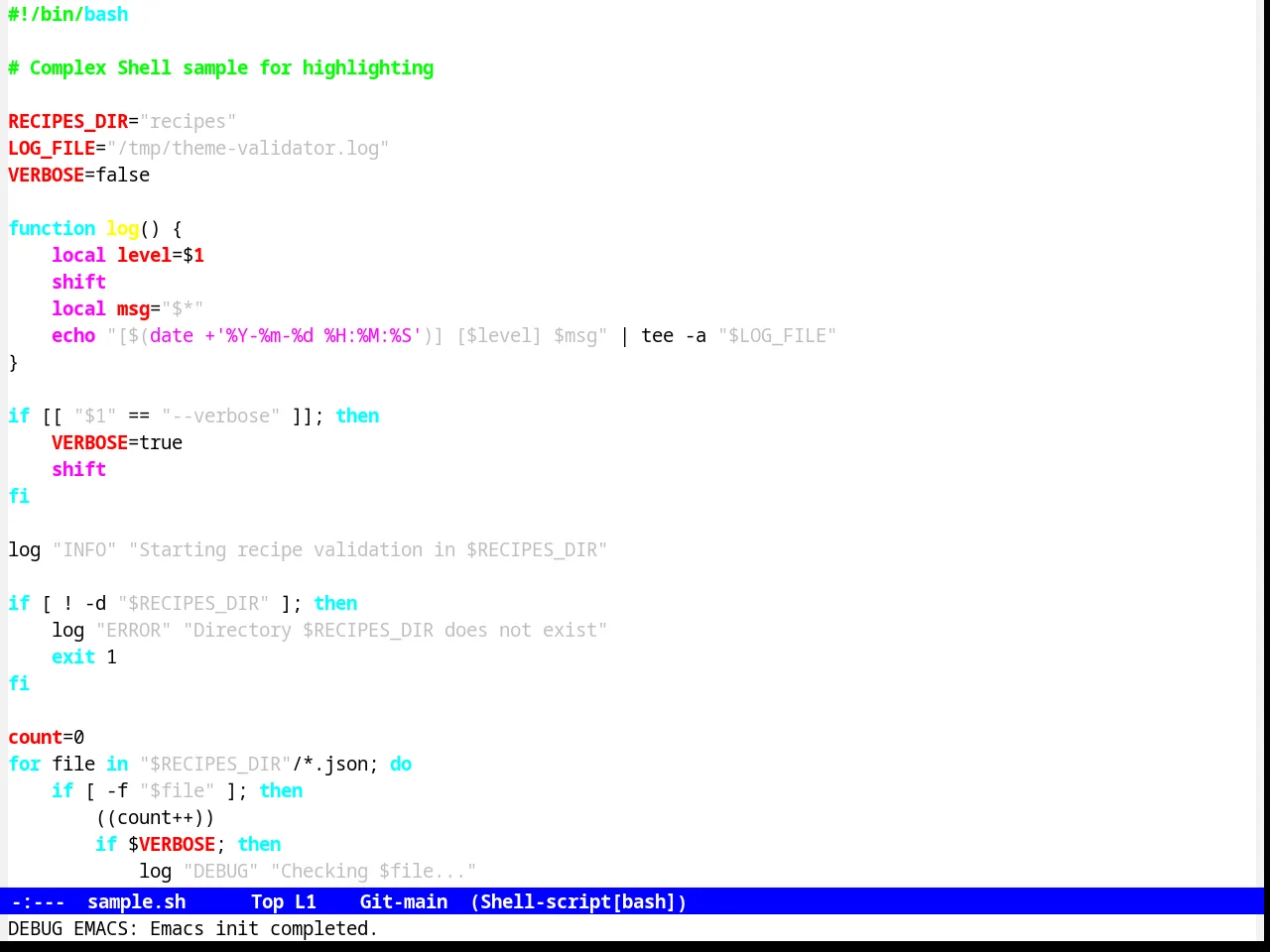Screen dimensions: 1270x952
Task: Click the comment 'Complex Shell sample for highlighting'
Action: (220, 67)
